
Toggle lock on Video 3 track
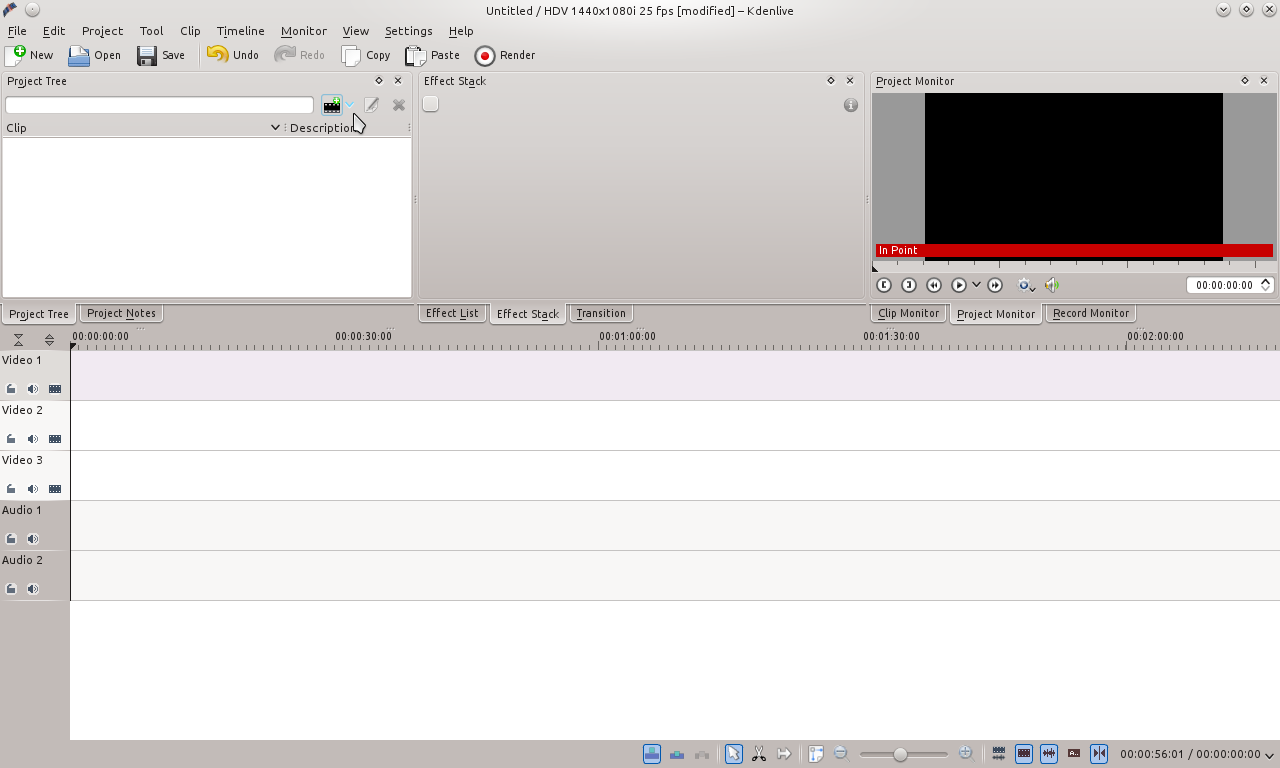[x=11, y=489]
